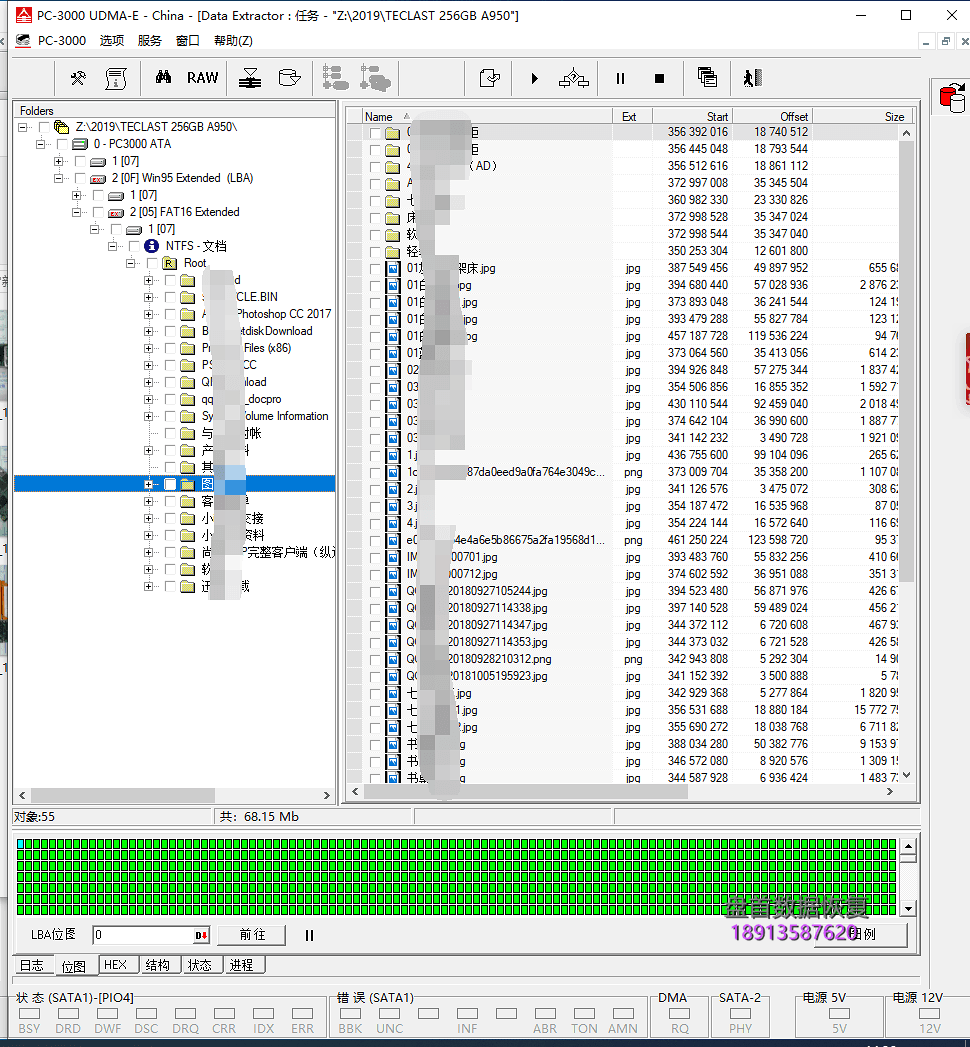Screen dimensions: 970x1047
Task: Collapse the 2 [05] FAT16 Extended node
Action: point(77,212)
